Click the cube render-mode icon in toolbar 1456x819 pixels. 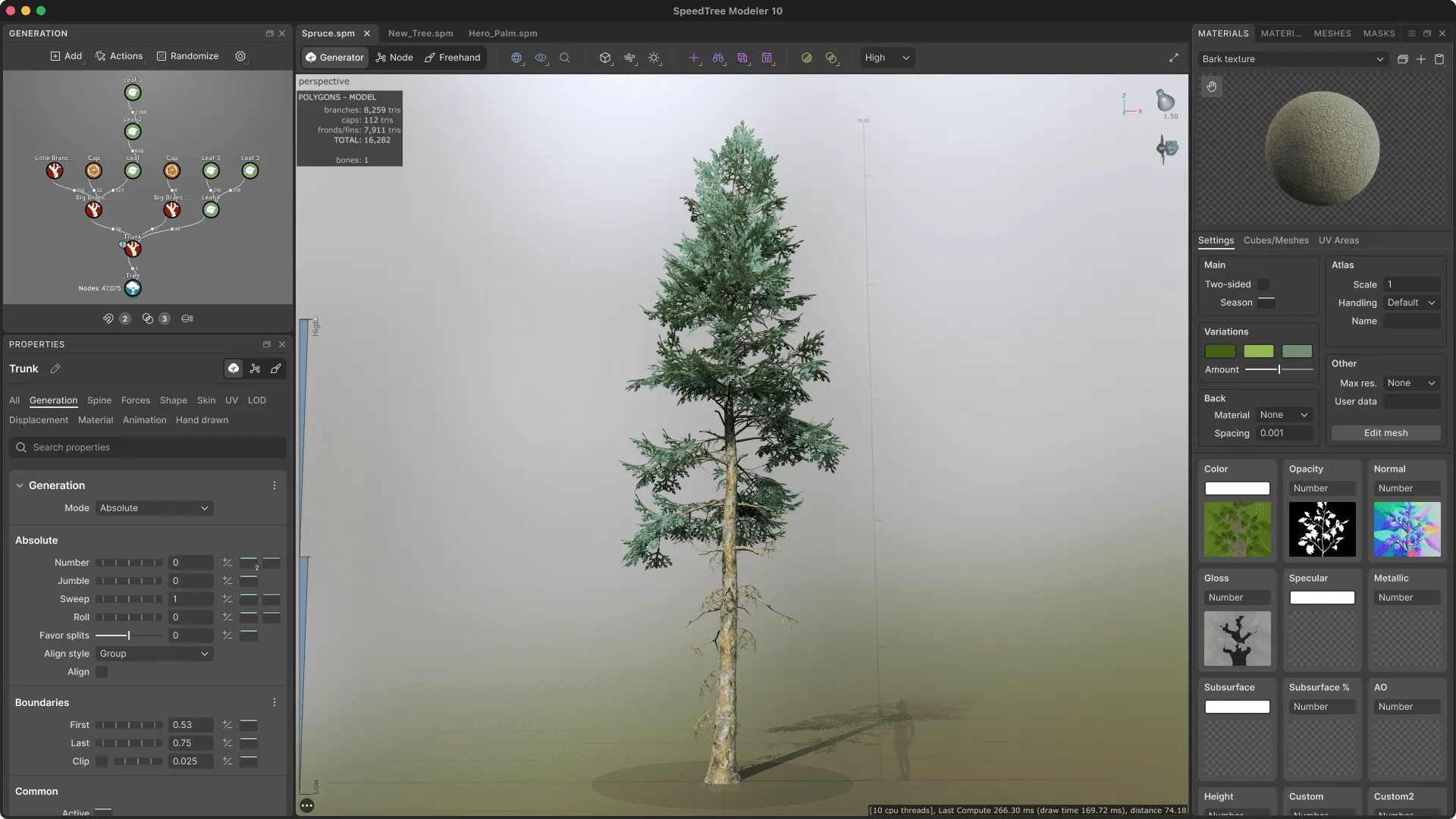[x=605, y=58]
